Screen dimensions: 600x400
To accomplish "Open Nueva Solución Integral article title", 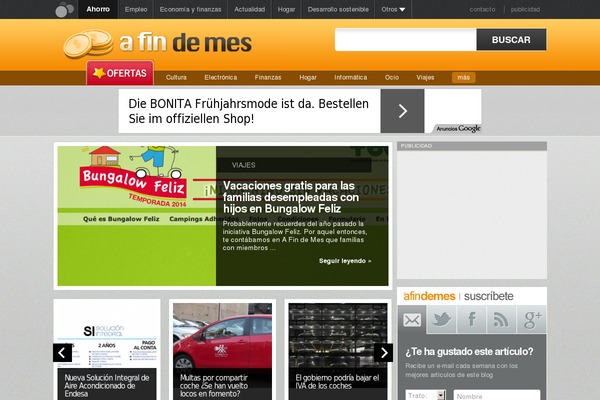I will [x=107, y=386].
